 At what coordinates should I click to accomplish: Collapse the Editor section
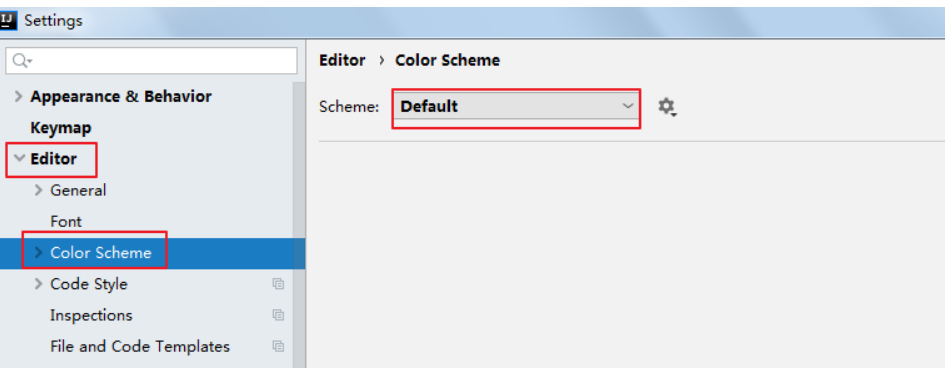[19, 159]
